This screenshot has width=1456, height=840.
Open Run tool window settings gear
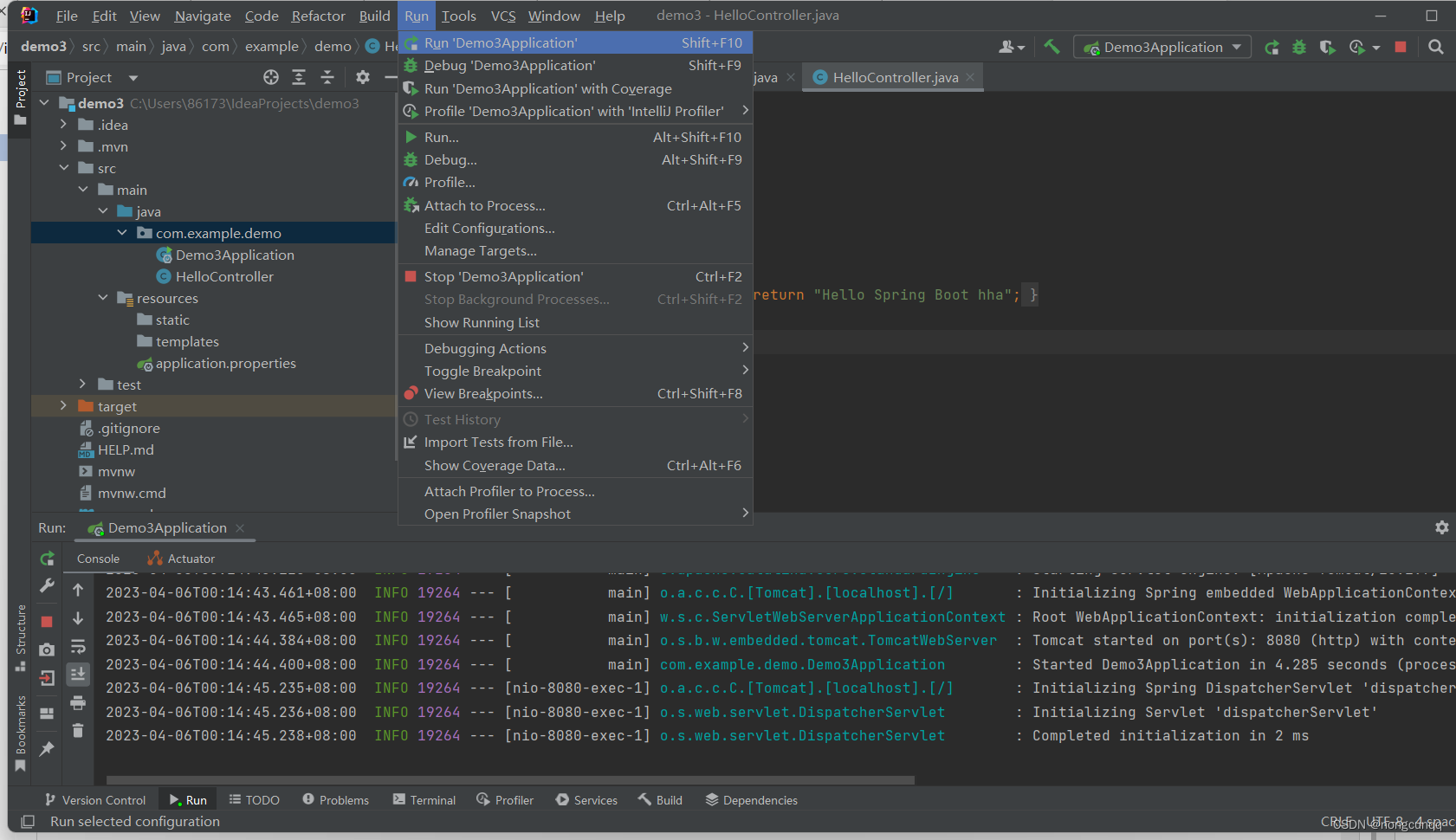tap(1441, 527)
